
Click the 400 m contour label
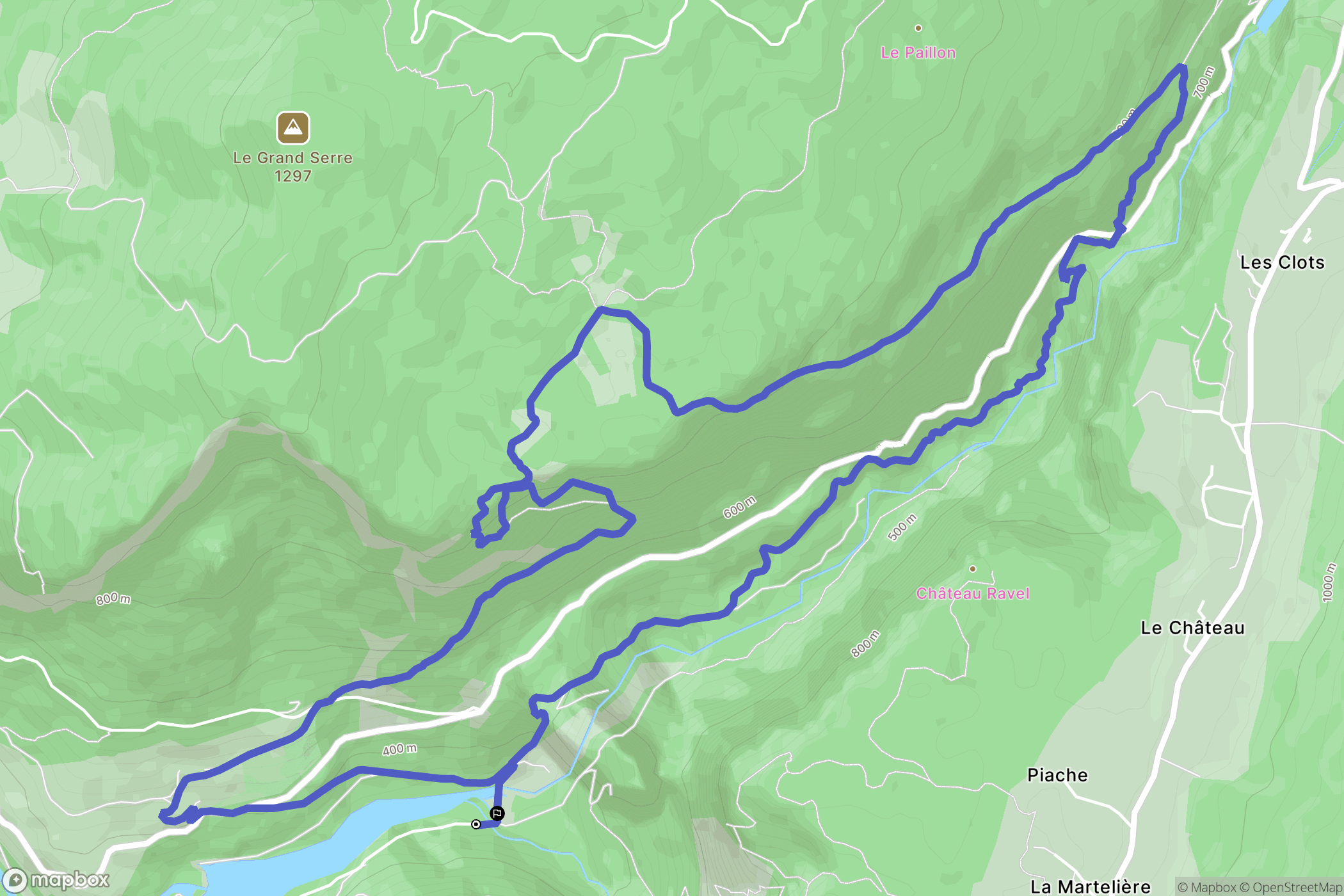(x=399, y=749)
